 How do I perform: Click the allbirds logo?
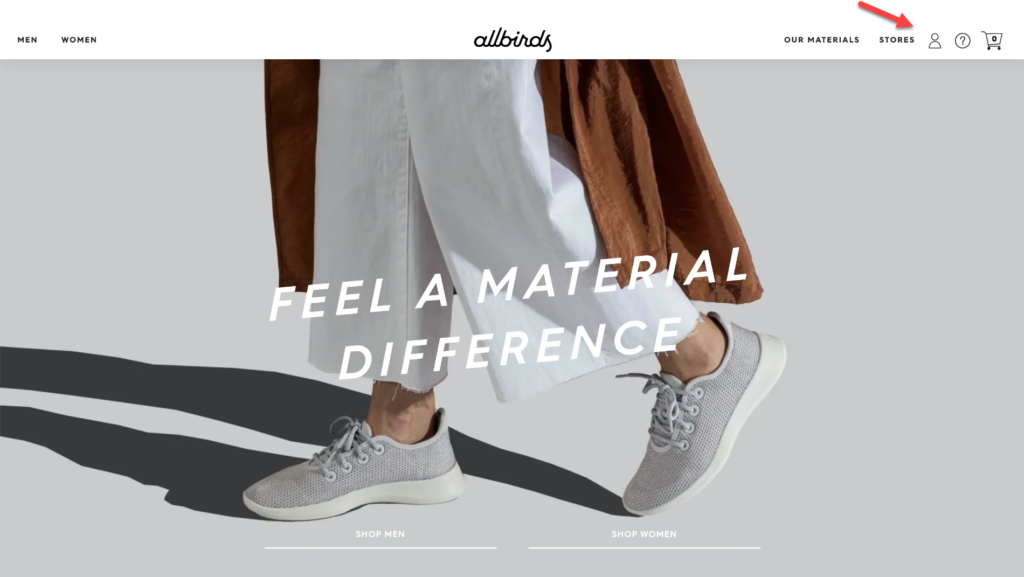(x=513, y=40)
